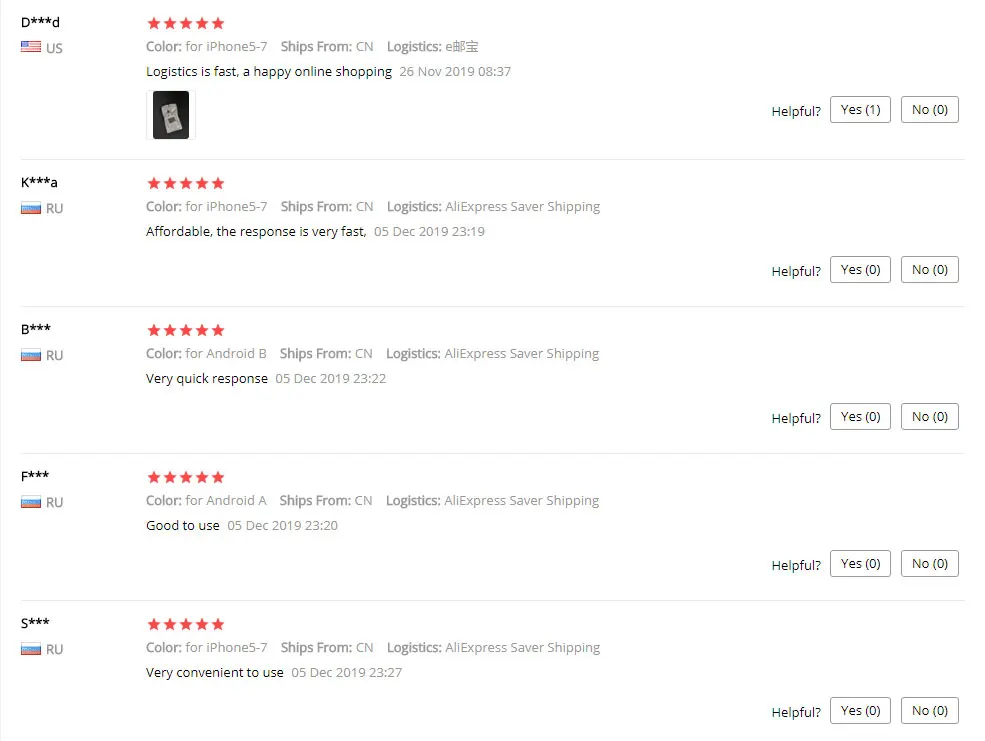
Task: Vote Yes on 'Very quick response' review
Action: point(860,417)
